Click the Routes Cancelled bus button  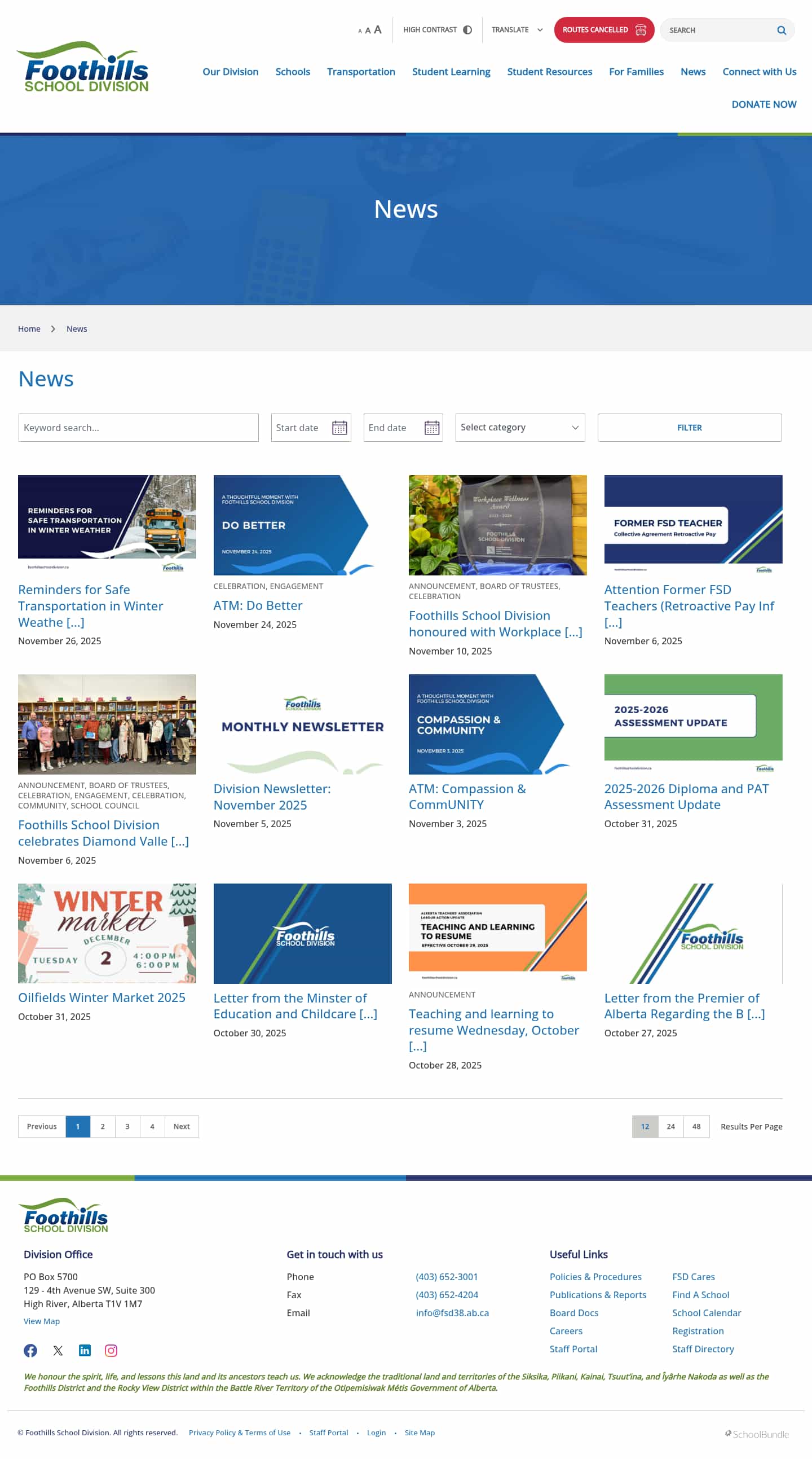click(603, 30)
